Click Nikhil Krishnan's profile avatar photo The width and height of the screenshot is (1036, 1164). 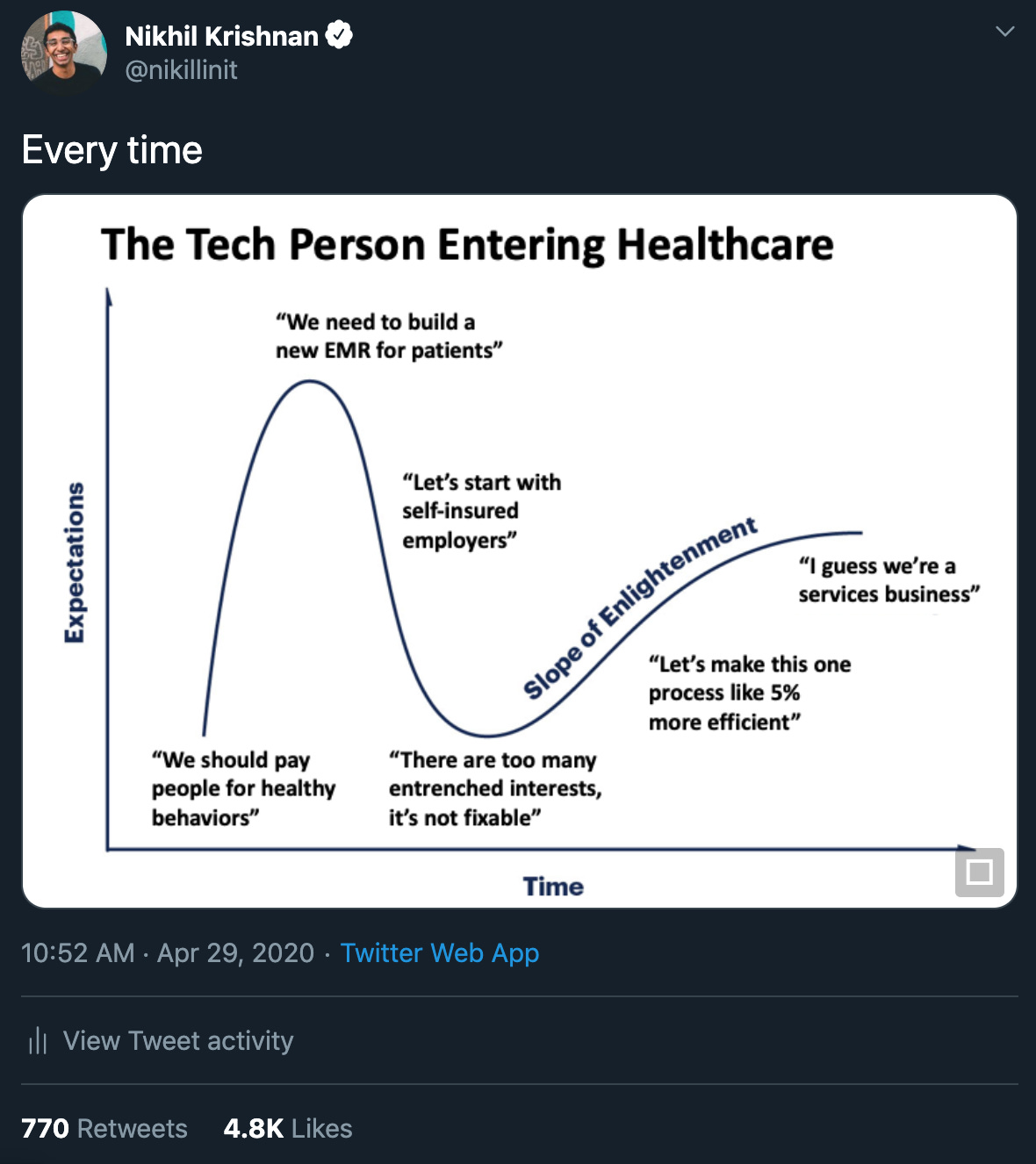(x=63, y=52)
